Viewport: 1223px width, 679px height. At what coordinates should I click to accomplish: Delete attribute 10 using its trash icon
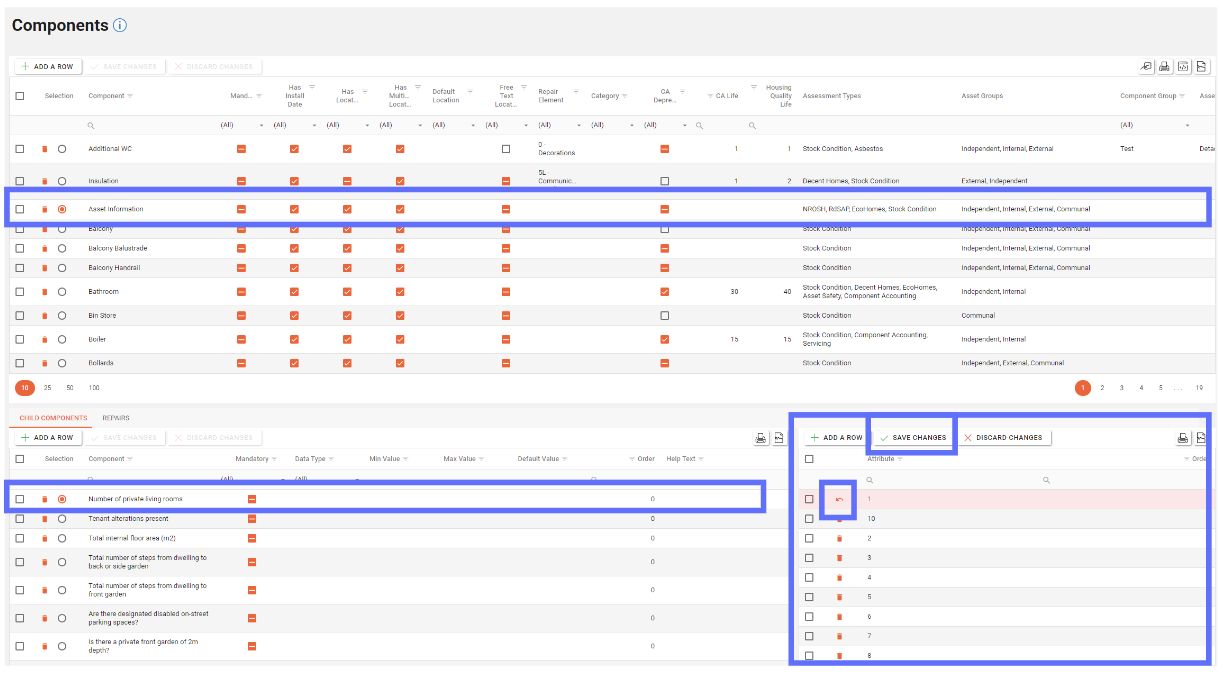(839, 519)
